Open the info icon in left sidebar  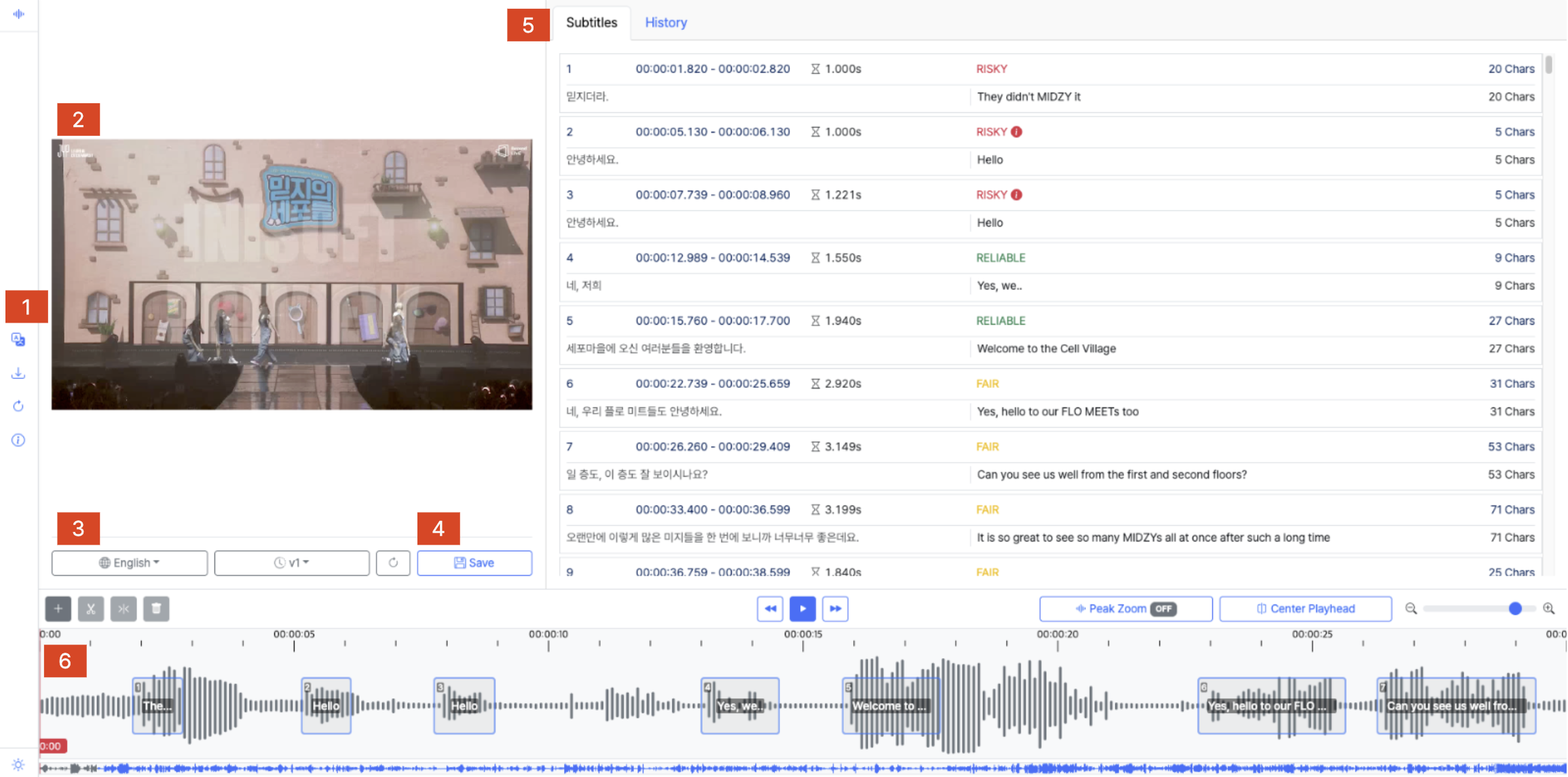18,440
